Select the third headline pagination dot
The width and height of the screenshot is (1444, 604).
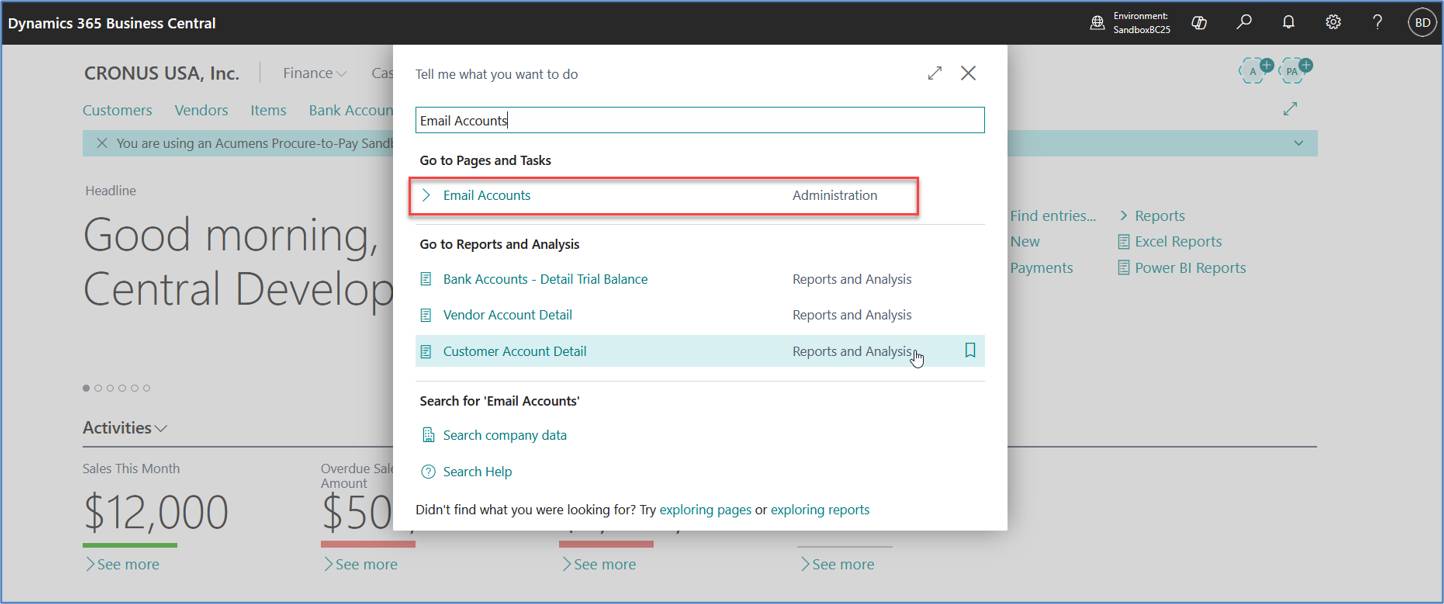(x=110, y=388)
